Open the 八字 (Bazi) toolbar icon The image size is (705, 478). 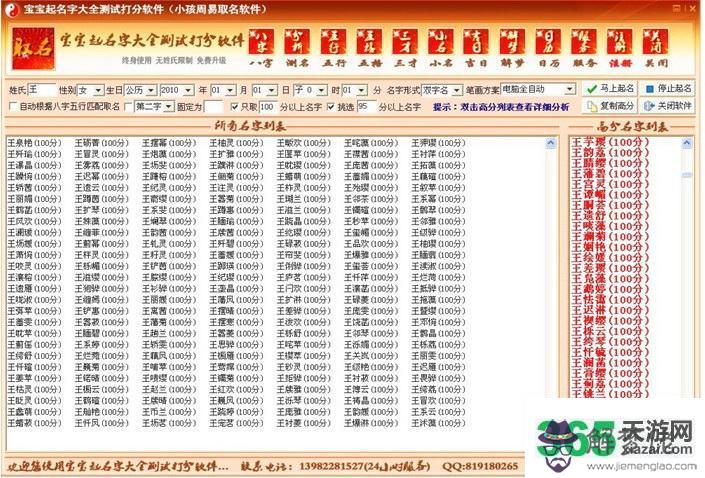click(260, 44)
